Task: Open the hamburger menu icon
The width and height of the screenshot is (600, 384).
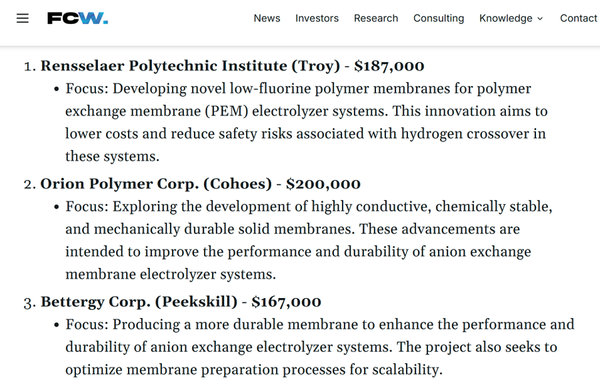Action: click(23, 18)
